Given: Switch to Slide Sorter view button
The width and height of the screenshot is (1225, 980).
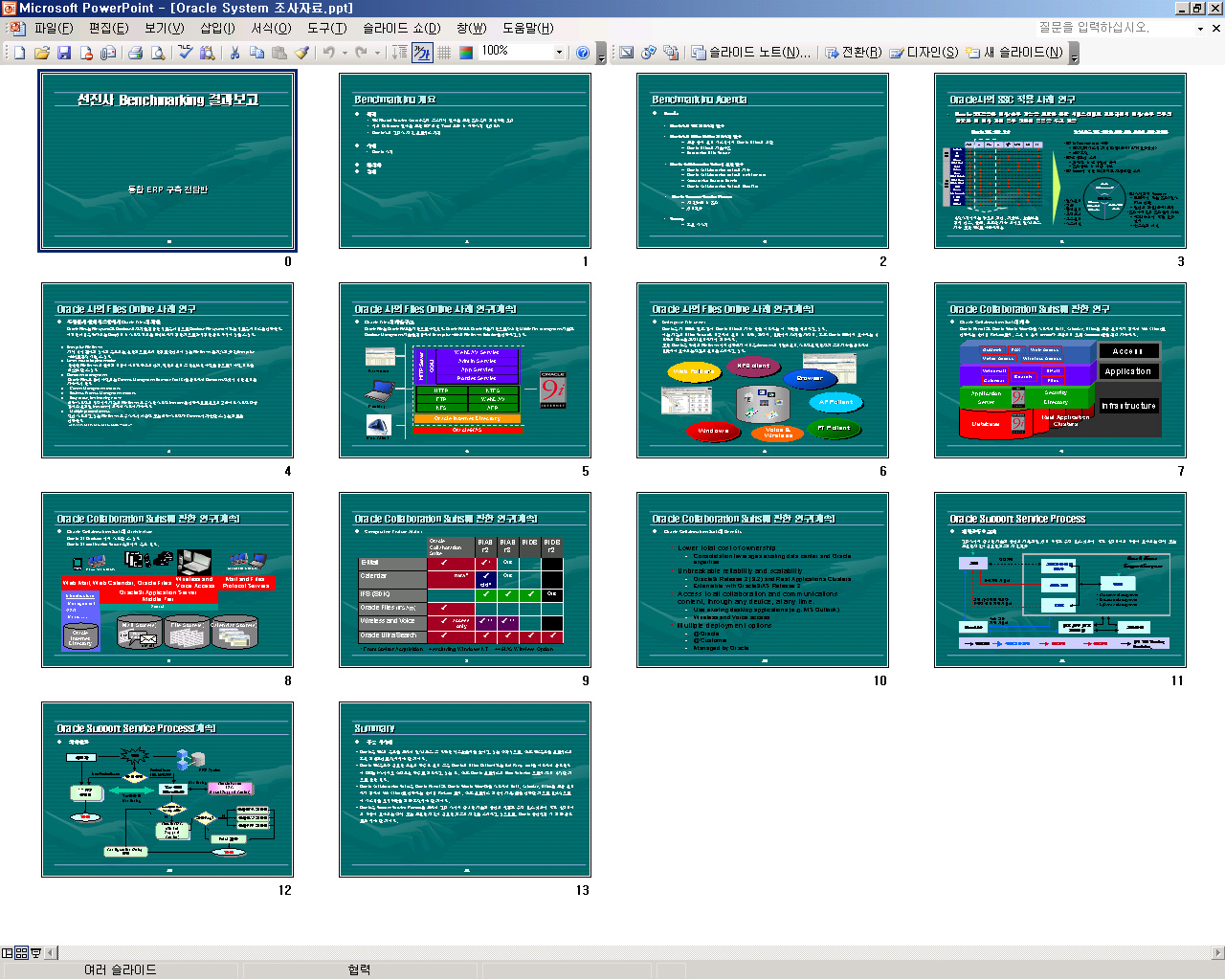Looking at the screenshot, I should [x=21, y=953].
